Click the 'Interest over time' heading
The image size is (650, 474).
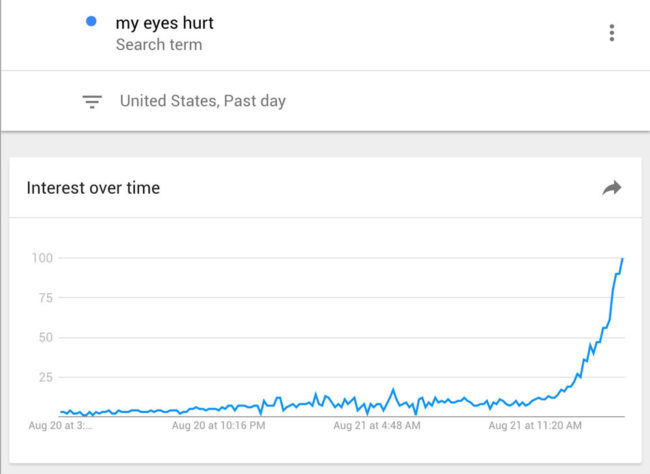93,188
